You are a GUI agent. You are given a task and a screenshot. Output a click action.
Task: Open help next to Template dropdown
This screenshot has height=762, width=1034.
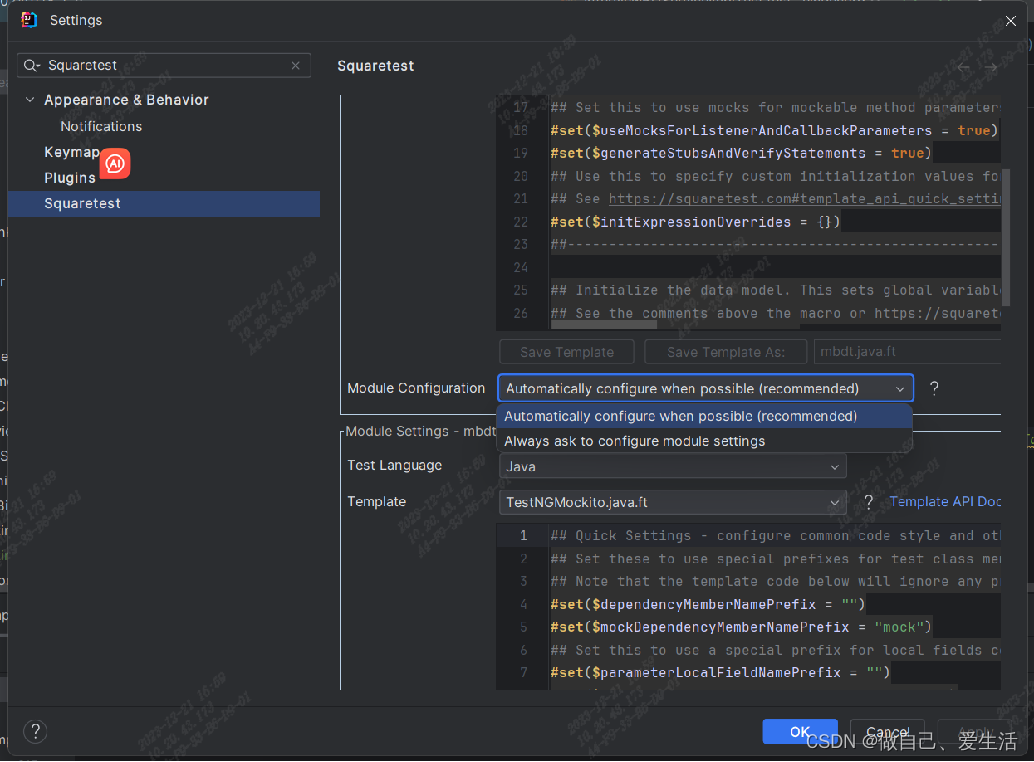tap(868, 502)
